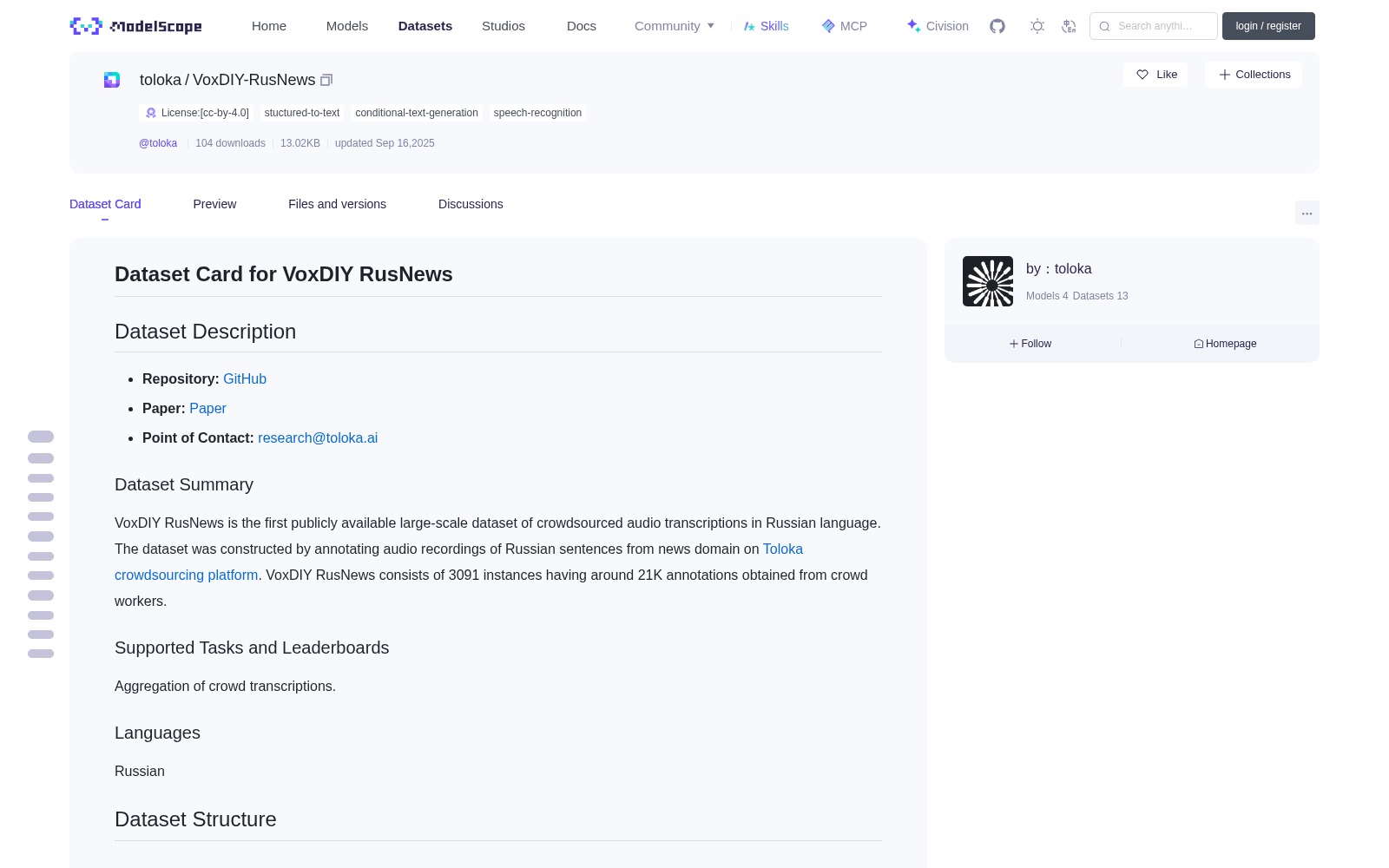The width and height of the screenshot is (1389, 868).
Task: Follow the toloka organization
Action: click(x=1030, y=344)
